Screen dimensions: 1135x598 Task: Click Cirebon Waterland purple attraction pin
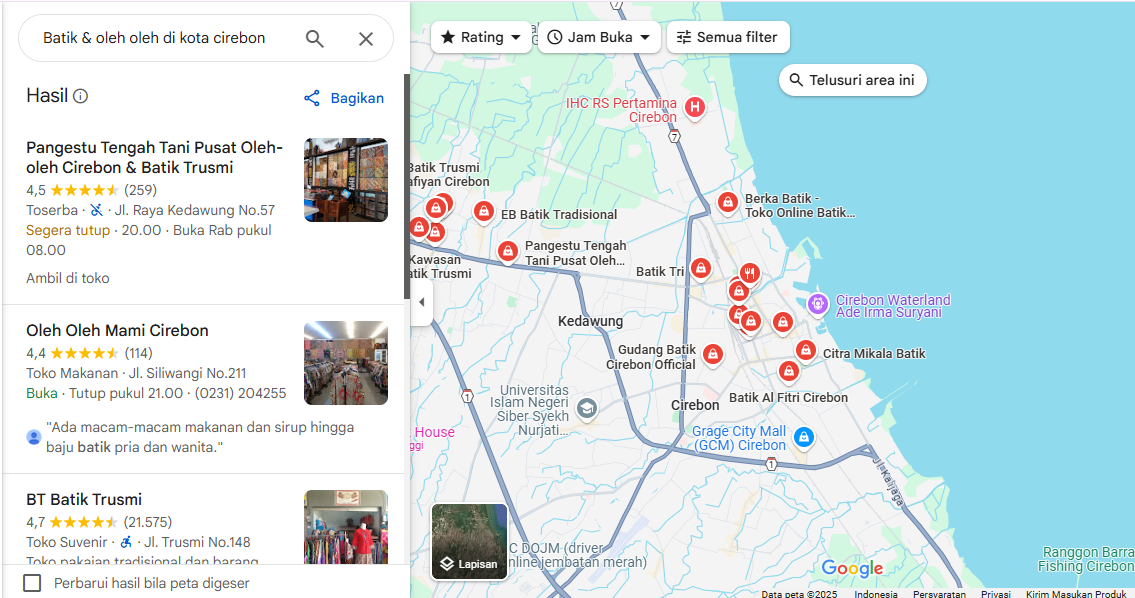[818, 304]
